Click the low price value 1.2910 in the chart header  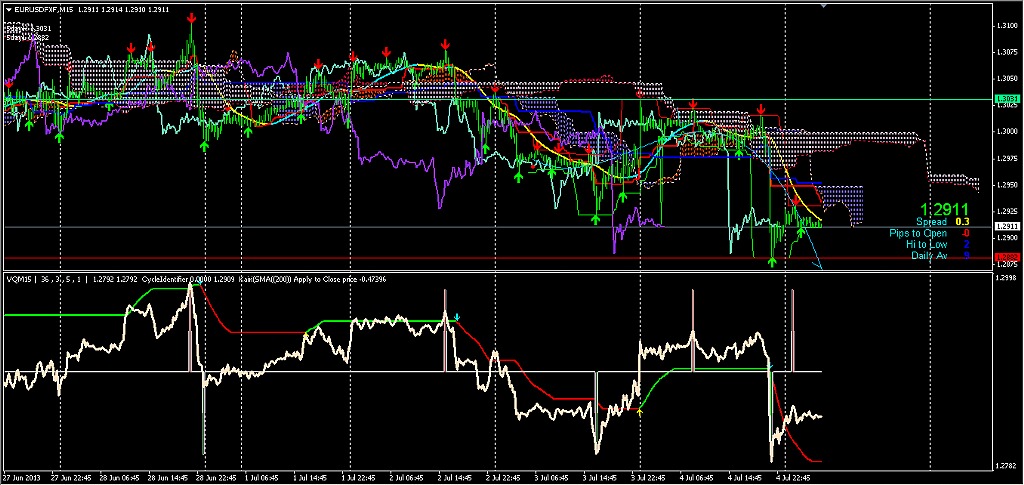(x=134, y=10)
